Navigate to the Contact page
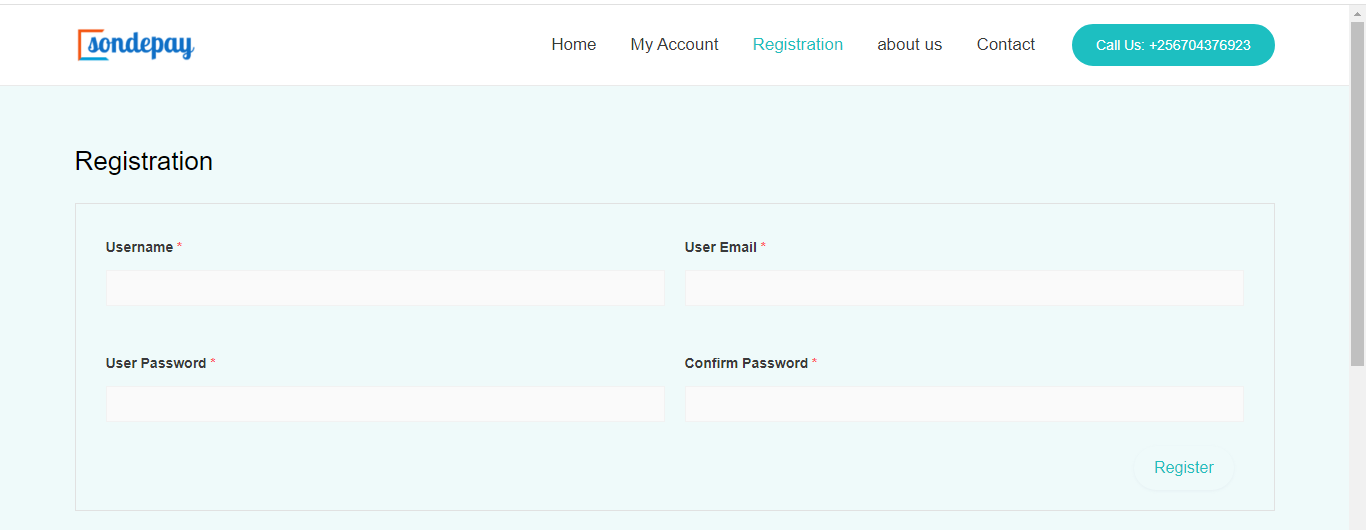 (1005, 45)
